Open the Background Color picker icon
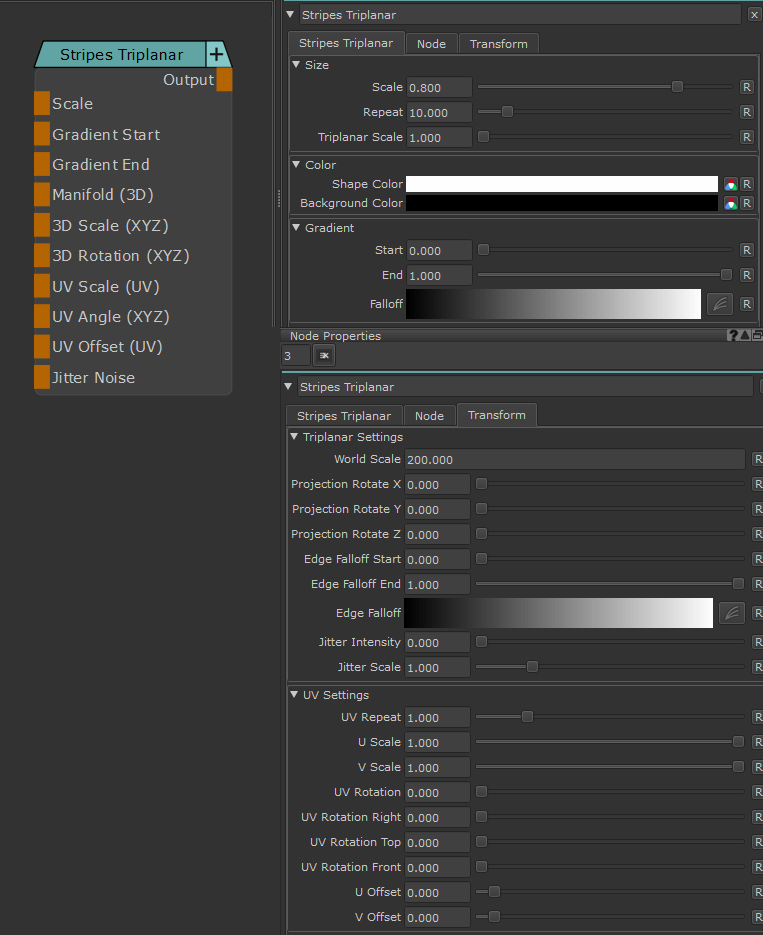763x935 pixels. click(731, 203)
